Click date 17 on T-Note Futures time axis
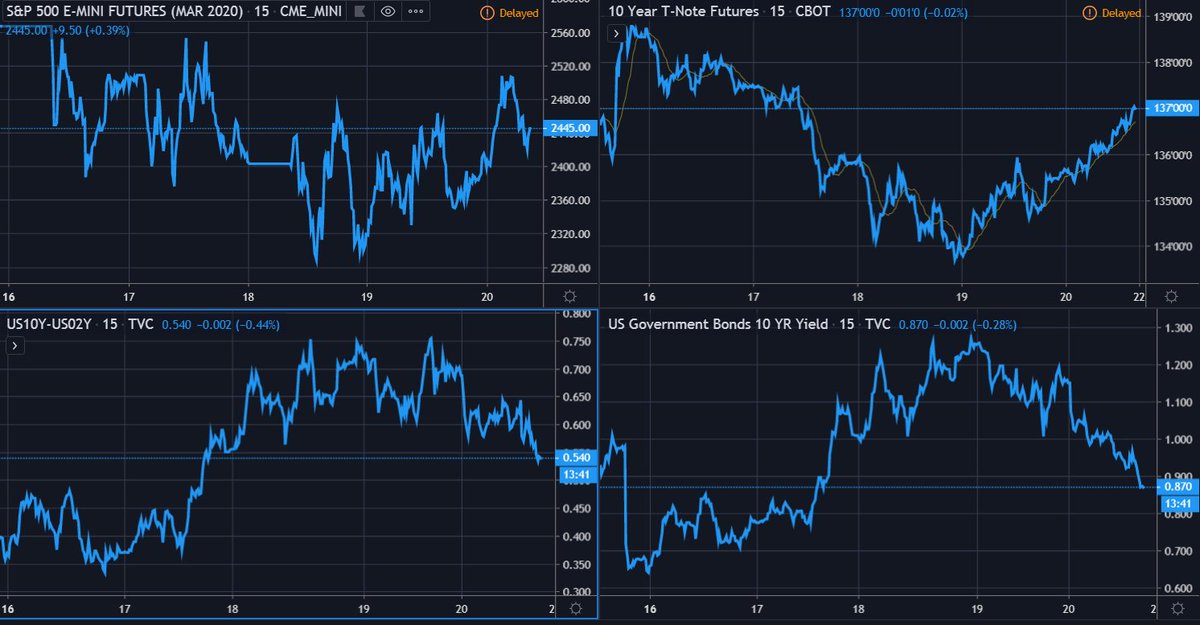Viewport: 1200px width, 625px height. click(x=754, y=297)
